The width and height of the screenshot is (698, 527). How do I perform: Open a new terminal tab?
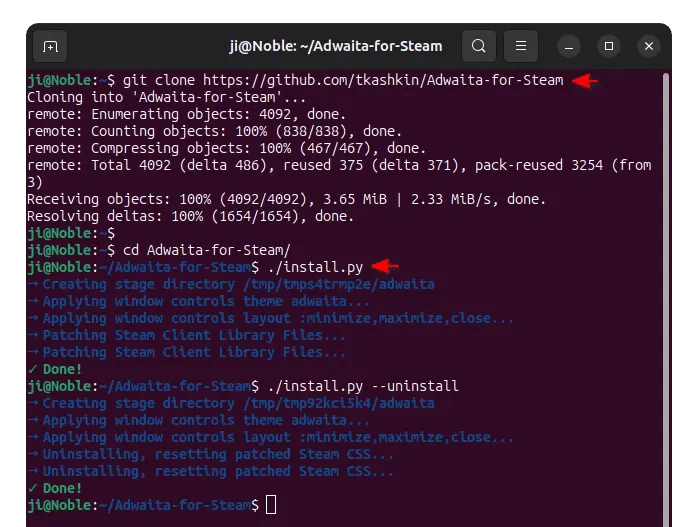[x=50, y=46]
